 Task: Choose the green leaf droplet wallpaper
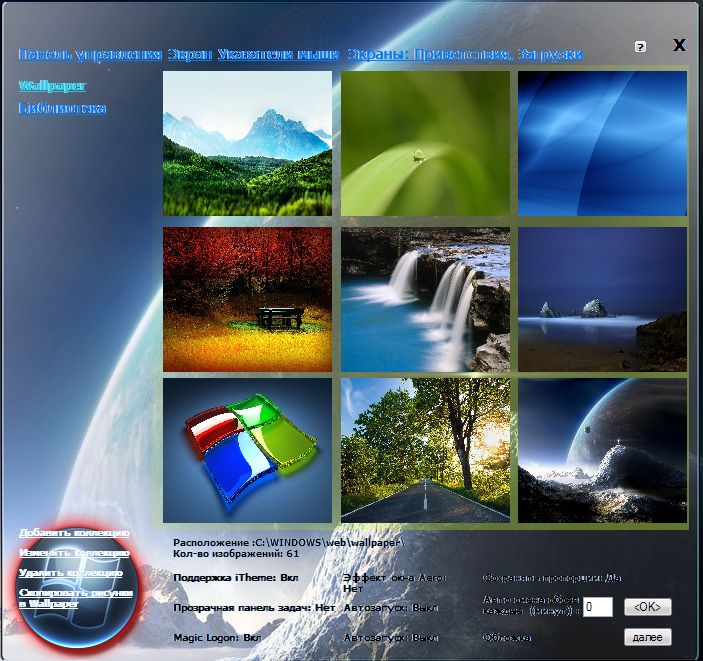pyautogui.click(x=425, y=144)
